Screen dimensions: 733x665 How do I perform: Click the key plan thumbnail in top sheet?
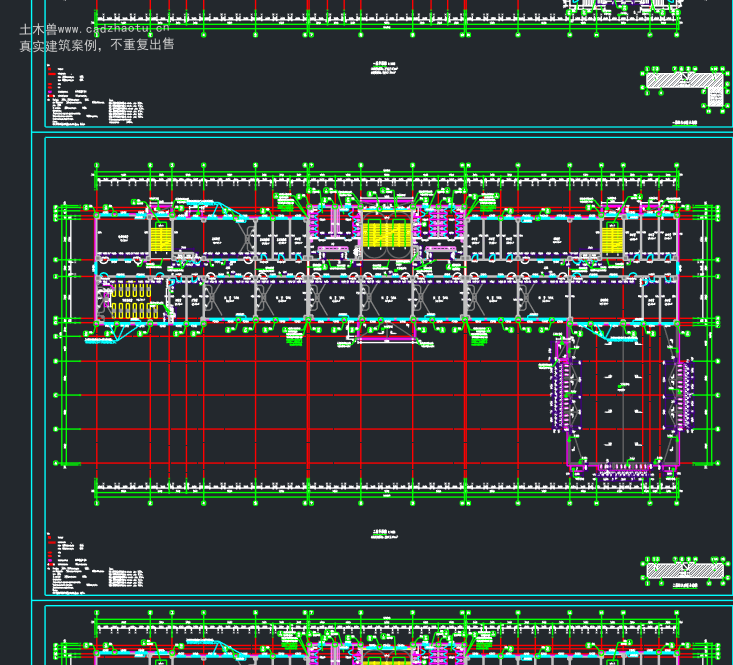coord(684,90)
